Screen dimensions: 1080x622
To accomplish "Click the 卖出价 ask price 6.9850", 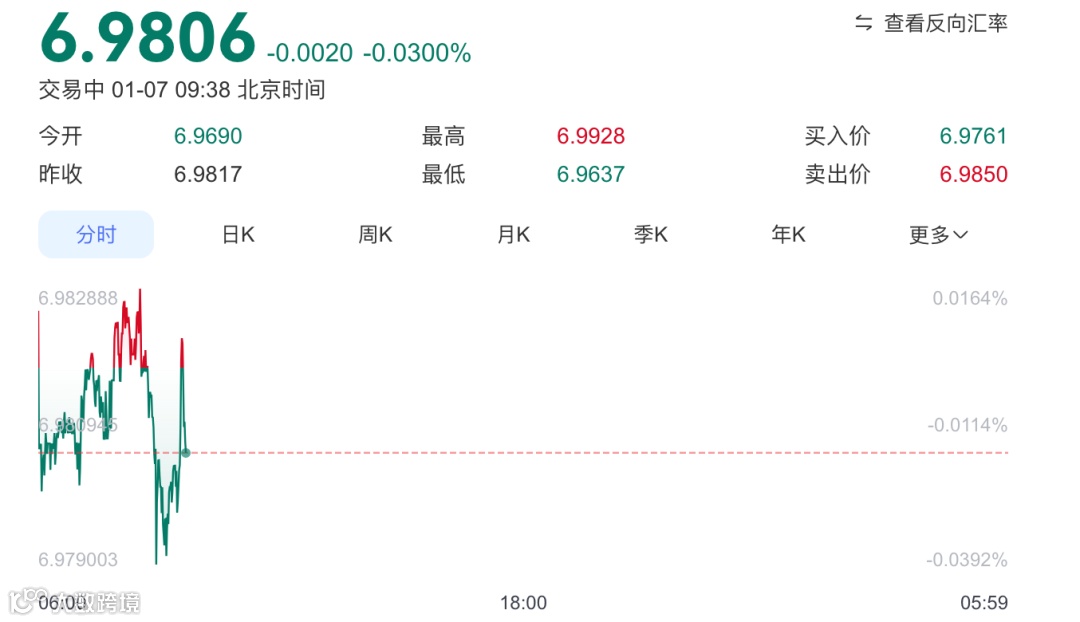I will pyautogui.click(x=973, y=174).
